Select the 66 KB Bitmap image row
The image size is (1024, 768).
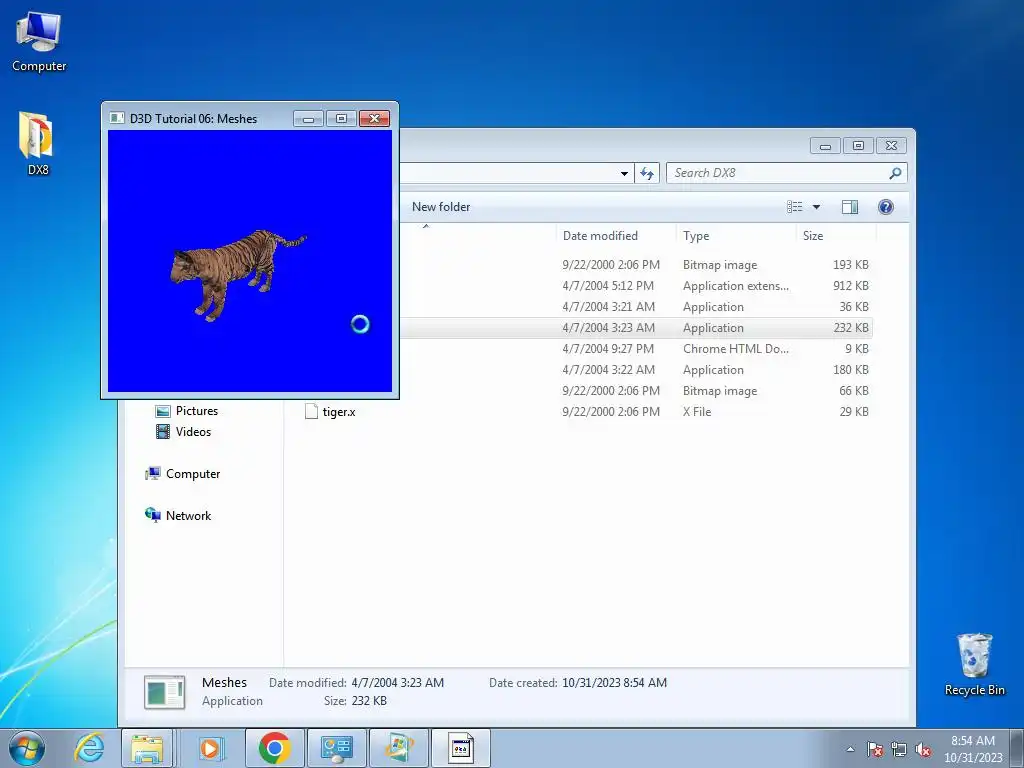pyautogui.click(x=637, y=391)
